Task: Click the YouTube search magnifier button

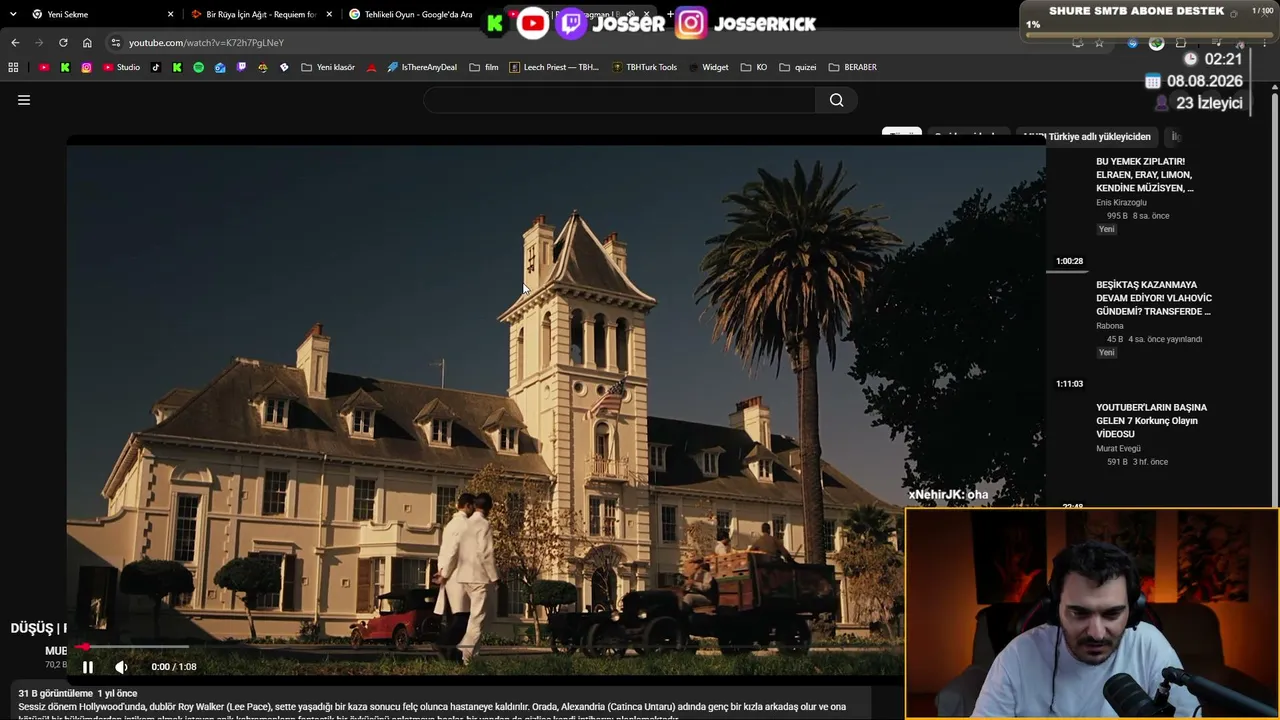Action: 837,100
